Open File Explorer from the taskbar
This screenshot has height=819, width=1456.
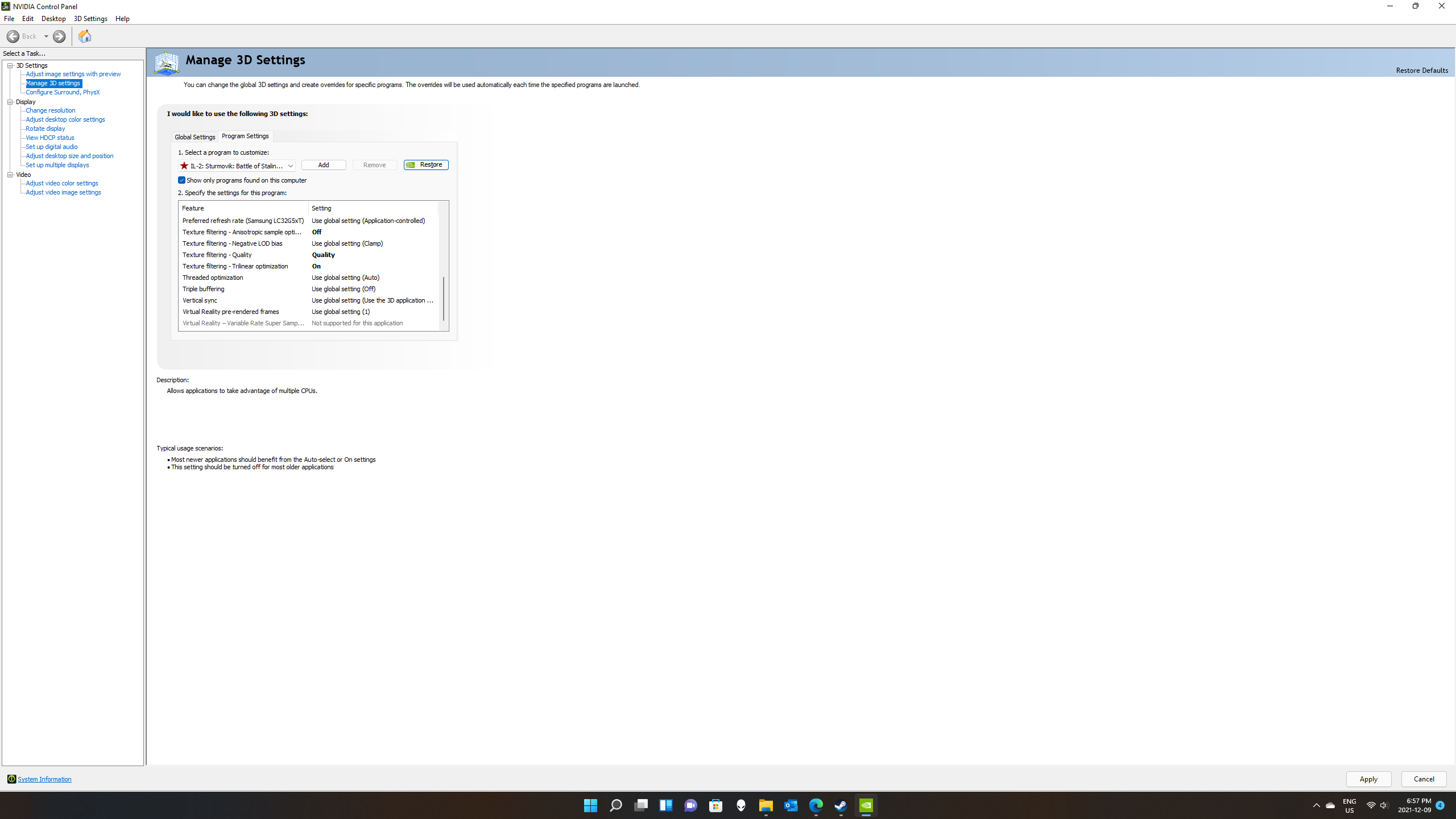pos(766,805)
